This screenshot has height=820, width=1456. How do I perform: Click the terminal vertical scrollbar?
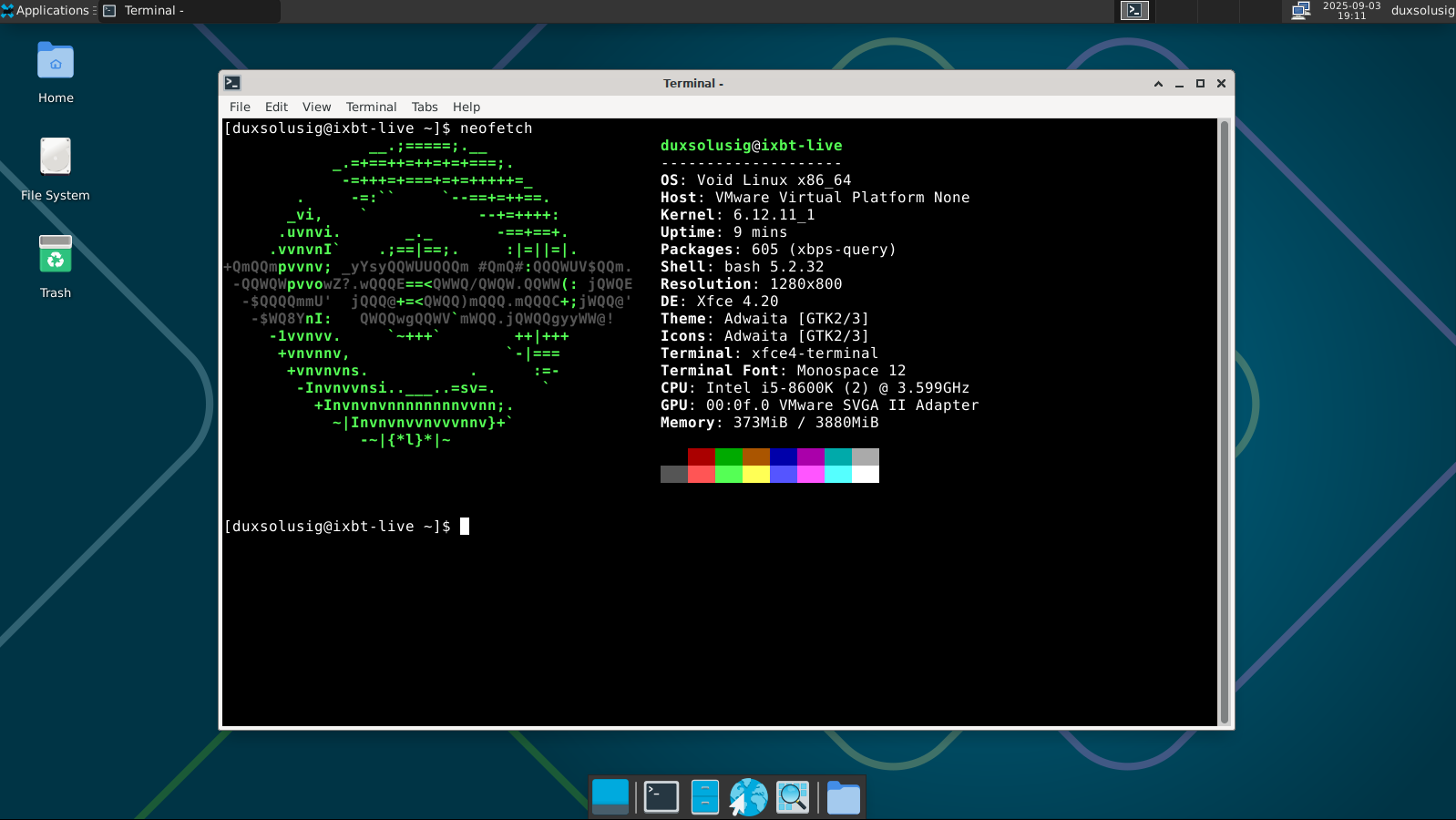[1225, 419]
